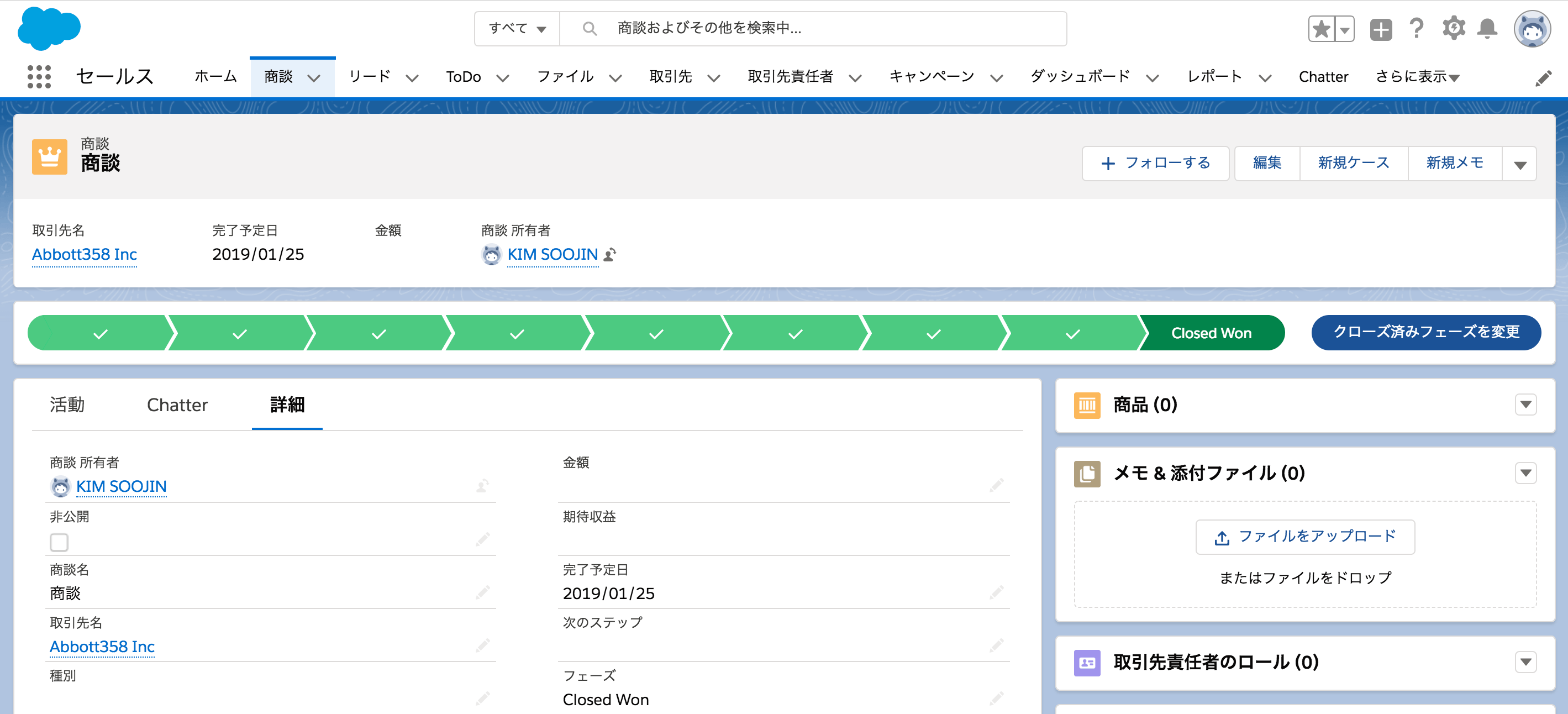Edit the フェーズ field pencil icon
Image resolution: width=1568 pixels, height=714 pixels.
[996, 698]
